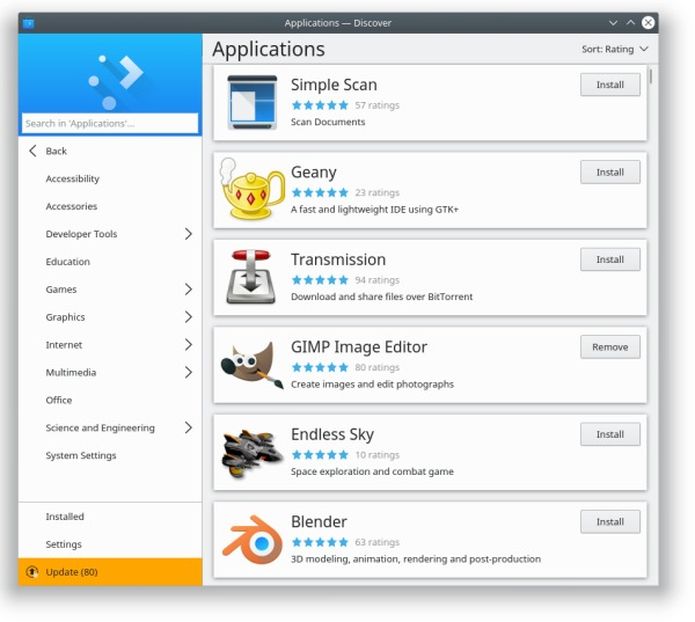The height and width of the screenshot is (622, 695).
Task: Install Blender
Action: tap(610, 522)
